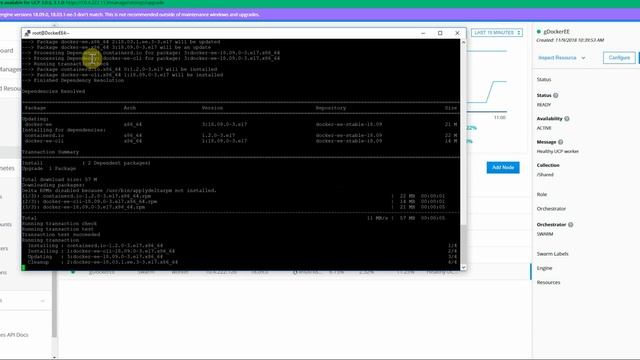Viewport: 640px width, 360px height.
Task: Click info icon beside Availability label
Action: (567, 119)
